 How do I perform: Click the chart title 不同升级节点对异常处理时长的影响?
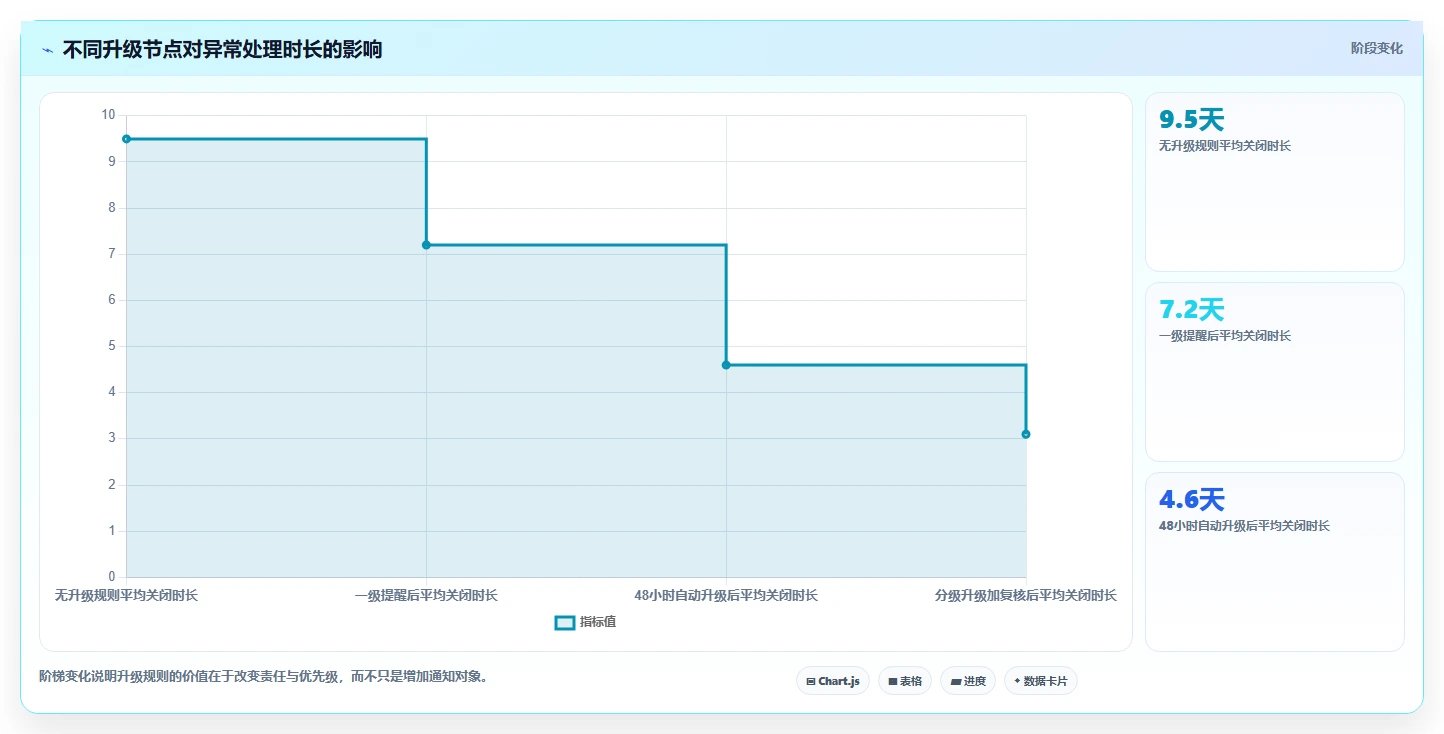pos(222,49)
